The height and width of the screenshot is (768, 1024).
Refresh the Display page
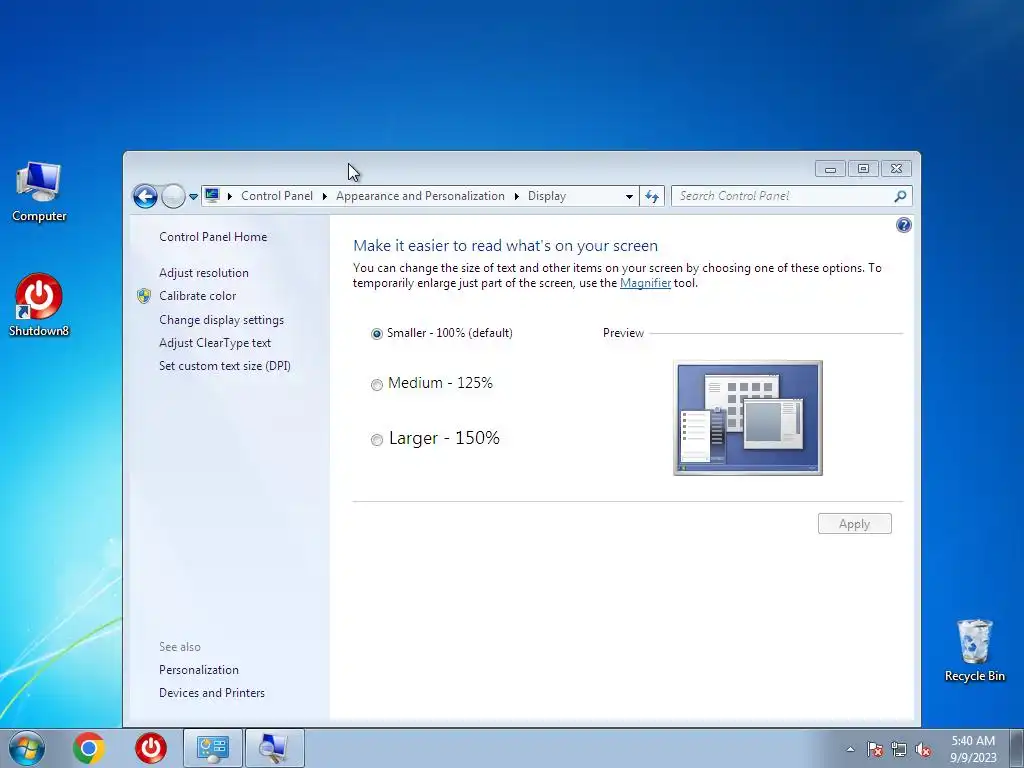652,196
